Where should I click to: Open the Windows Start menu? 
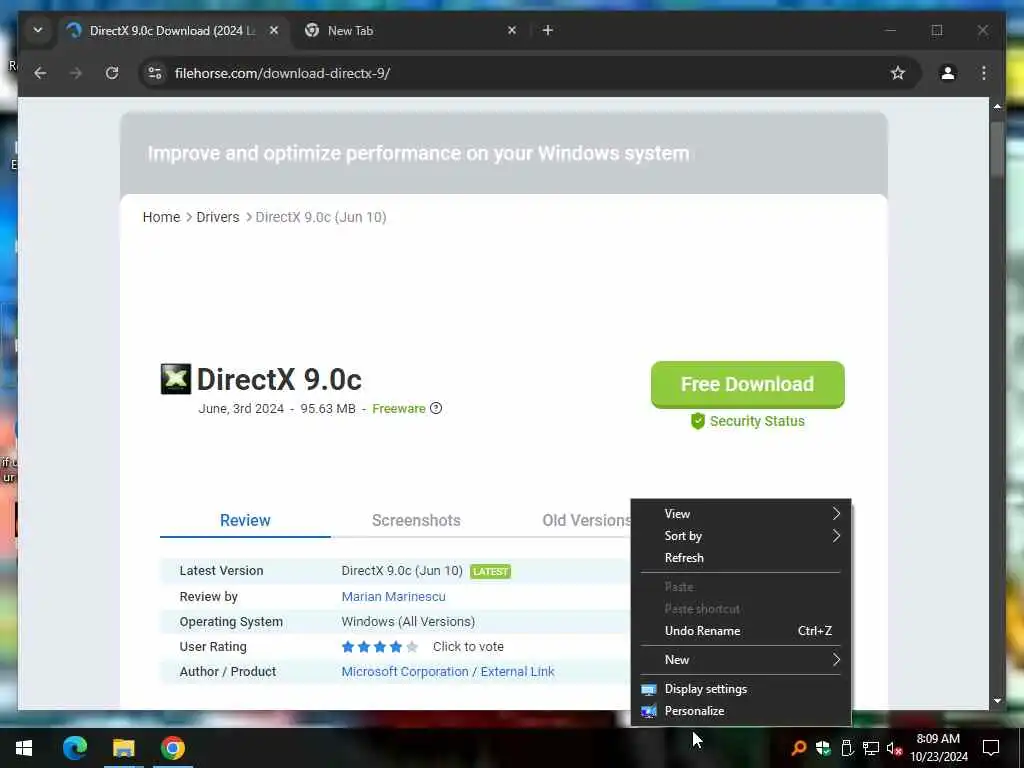coord(24,748)
